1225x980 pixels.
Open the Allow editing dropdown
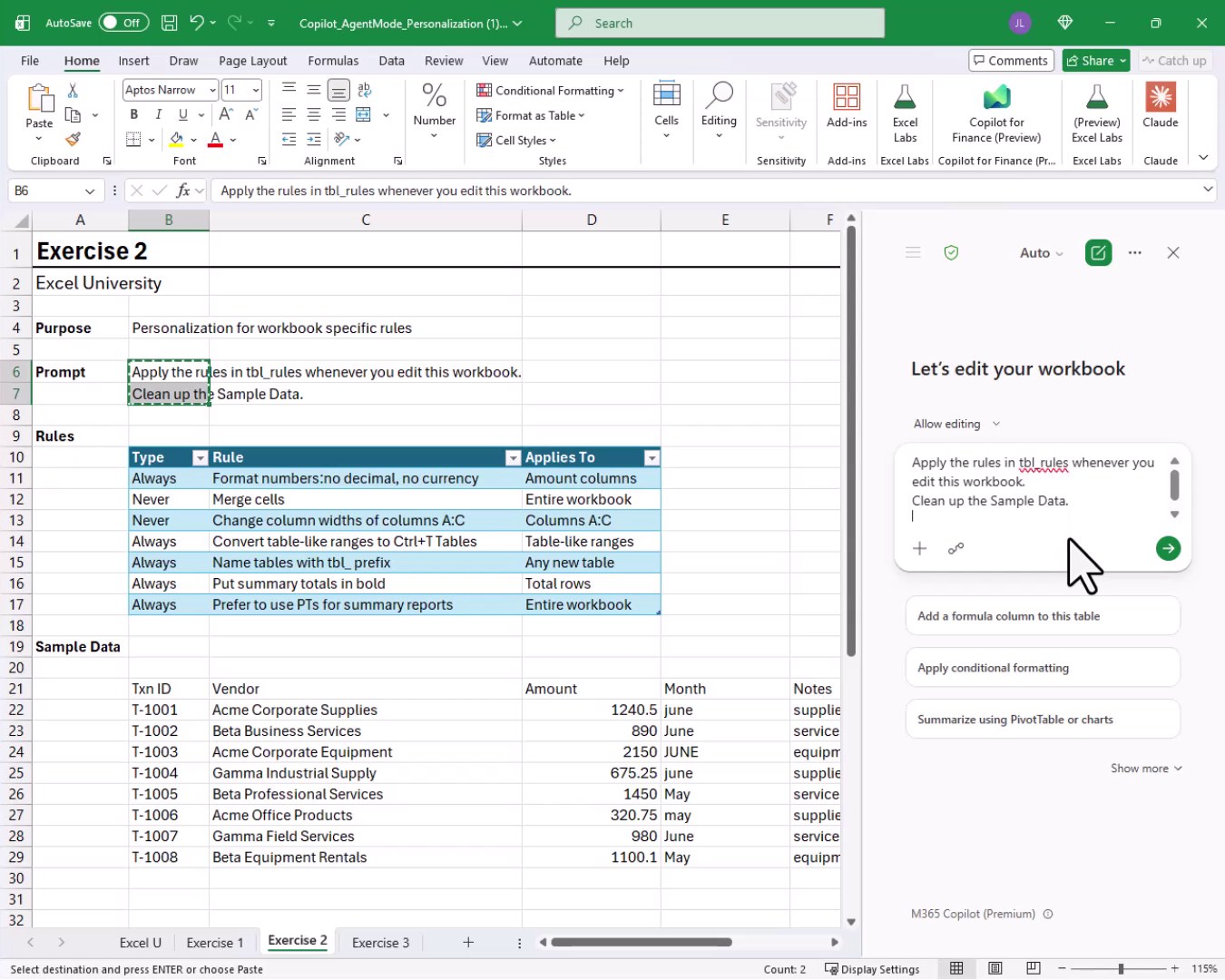956,424
